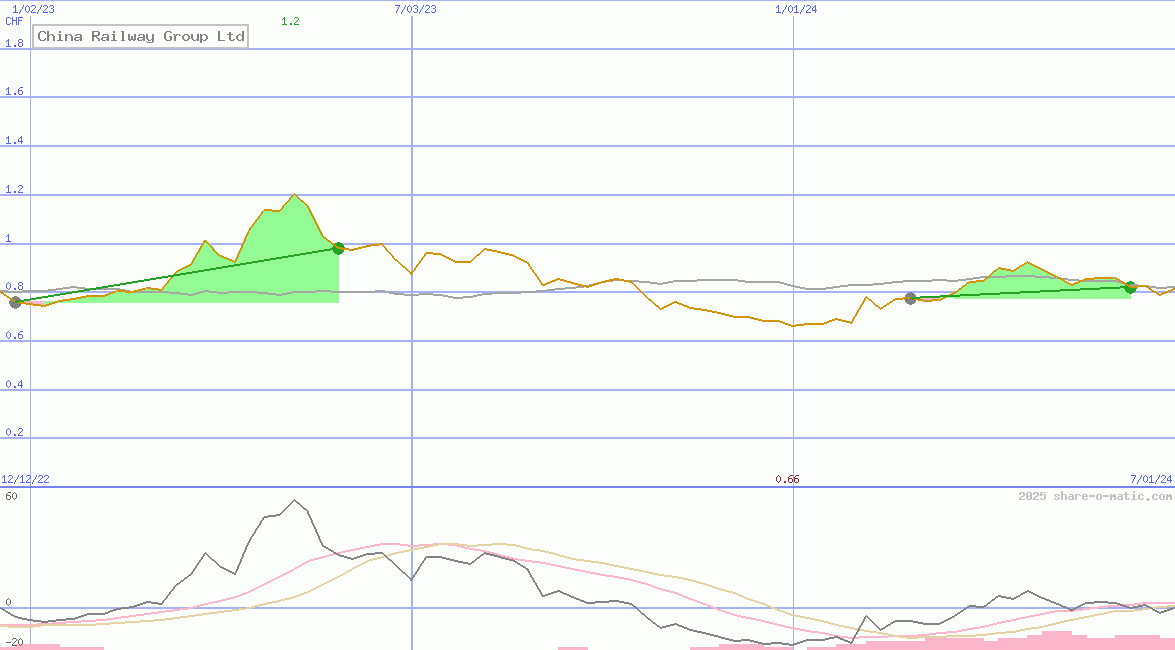
Task: Click the 0.6 price axis label
Action: pos(15,335)
